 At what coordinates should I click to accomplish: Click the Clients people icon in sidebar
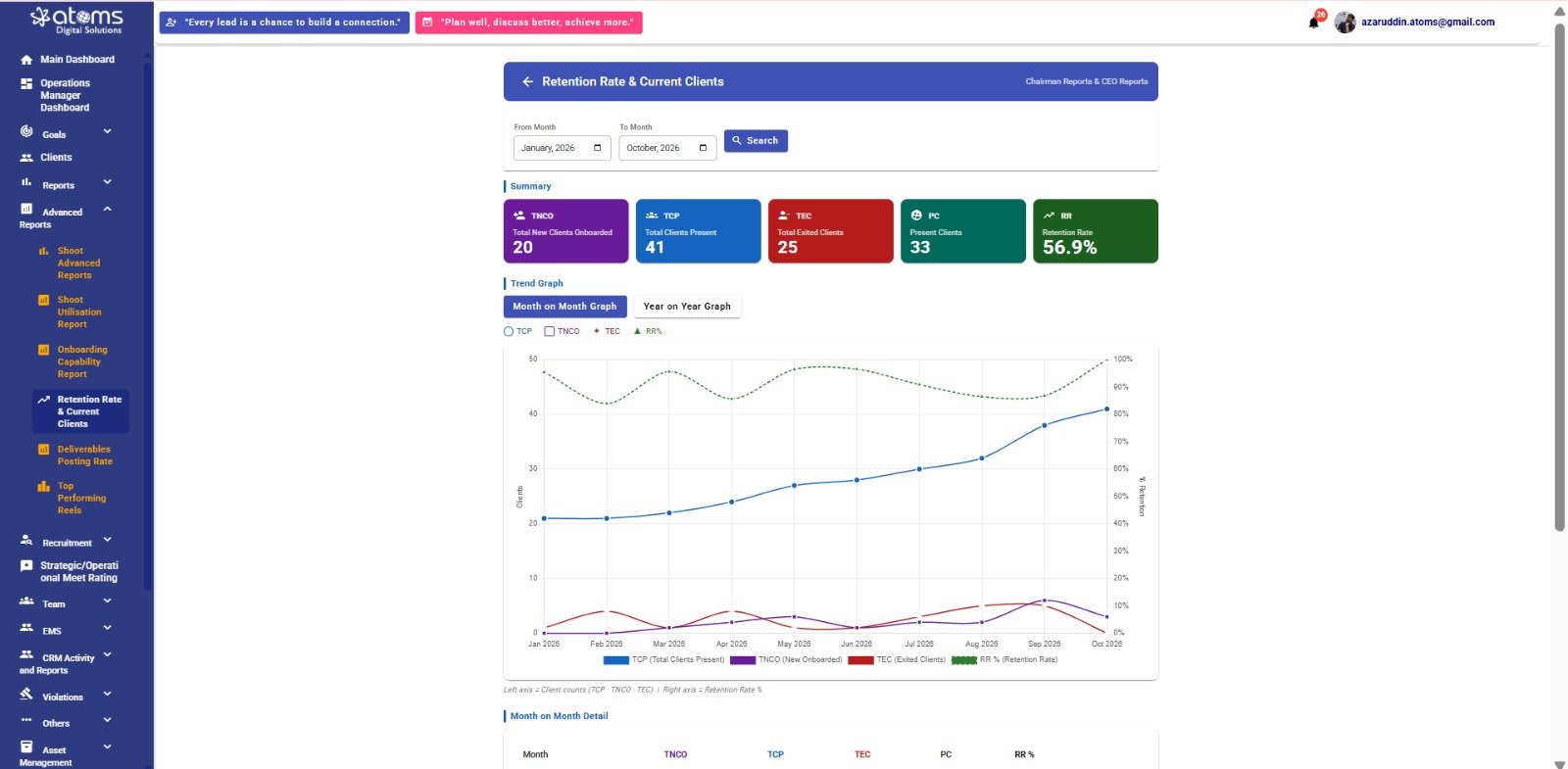point(26,158)
